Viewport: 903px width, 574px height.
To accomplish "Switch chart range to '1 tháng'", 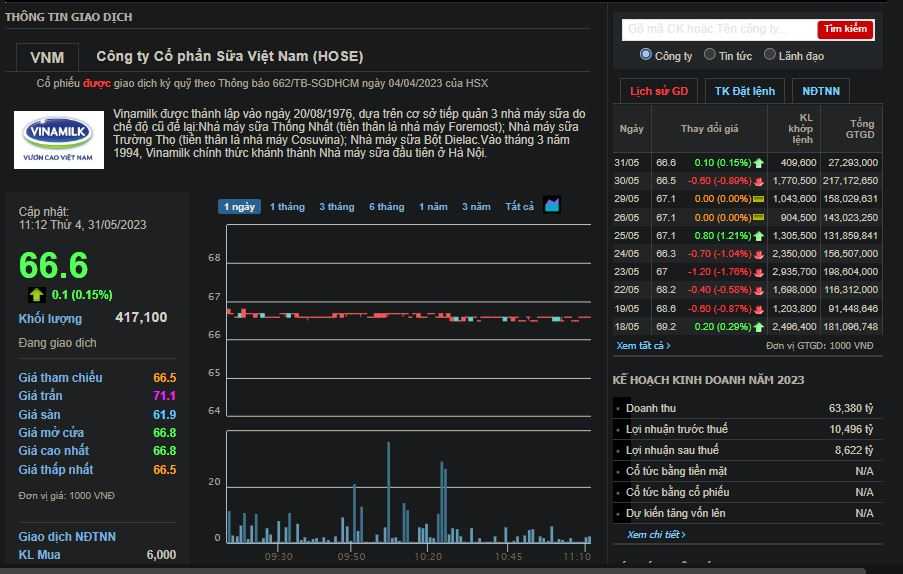I will click(x=287, y=207).
